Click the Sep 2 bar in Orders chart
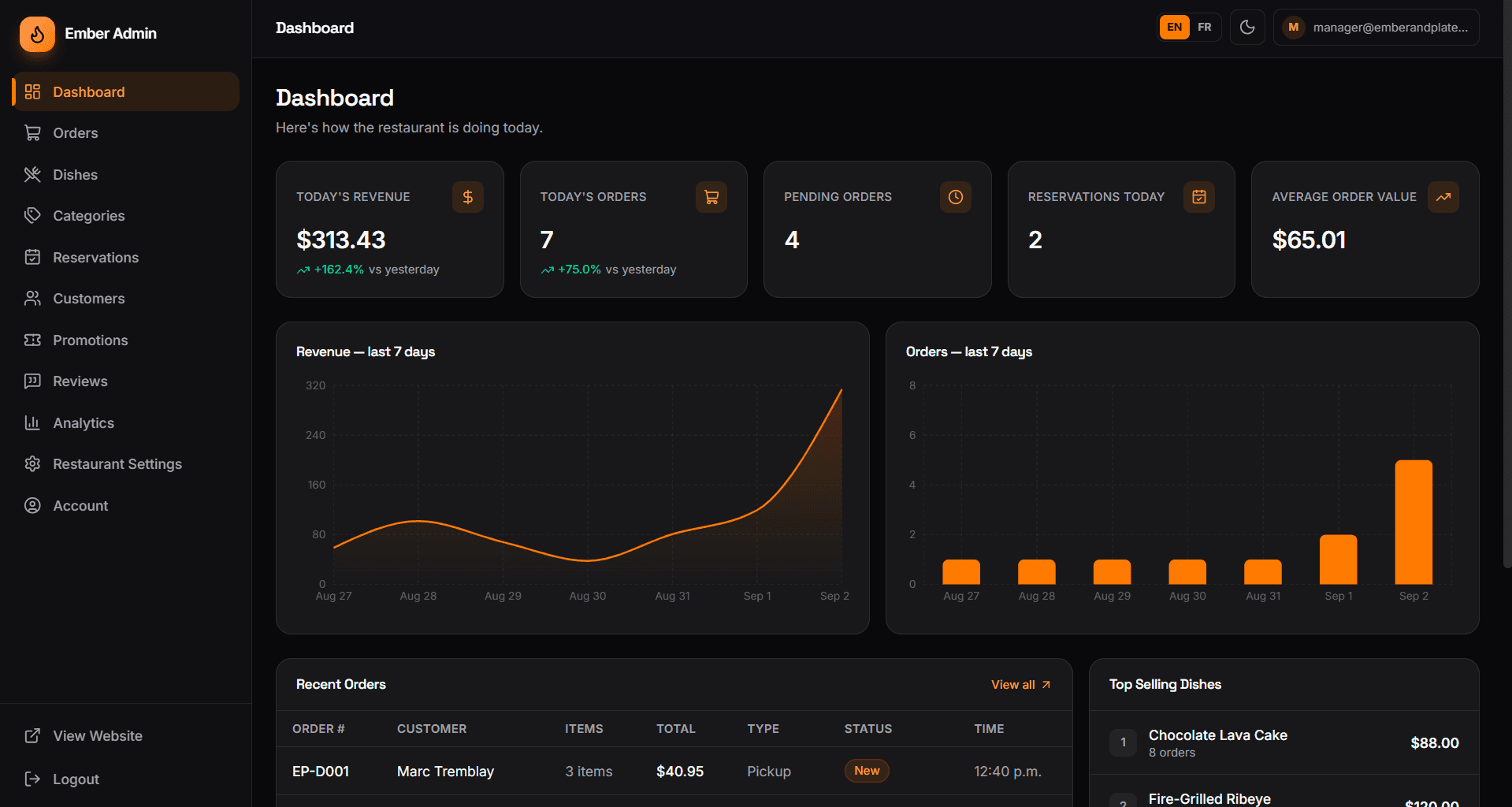This screenshot has width=1512, height=807. [x=1414, y=522]
